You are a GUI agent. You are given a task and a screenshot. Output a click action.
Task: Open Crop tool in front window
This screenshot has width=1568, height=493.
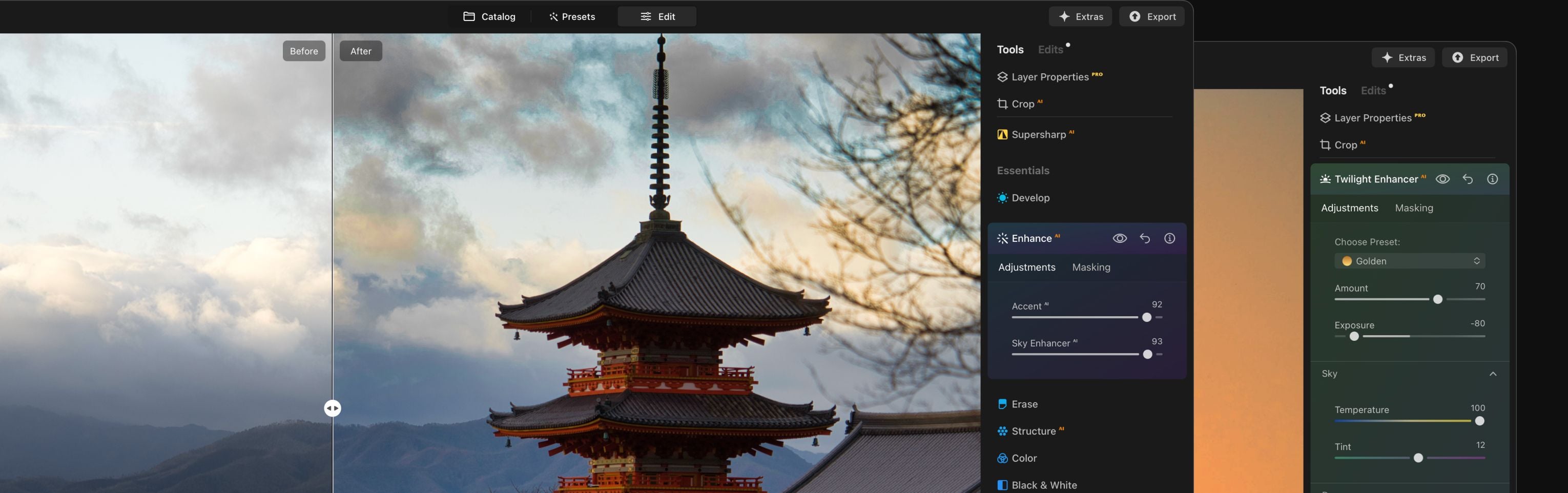tap(1020, 104)
